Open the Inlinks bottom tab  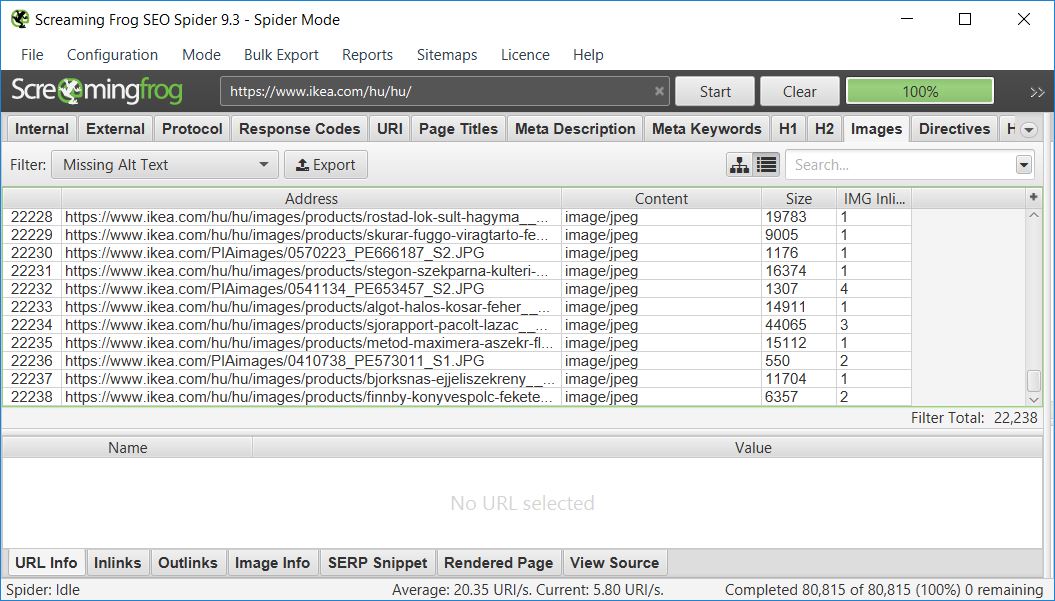[118, 563]
